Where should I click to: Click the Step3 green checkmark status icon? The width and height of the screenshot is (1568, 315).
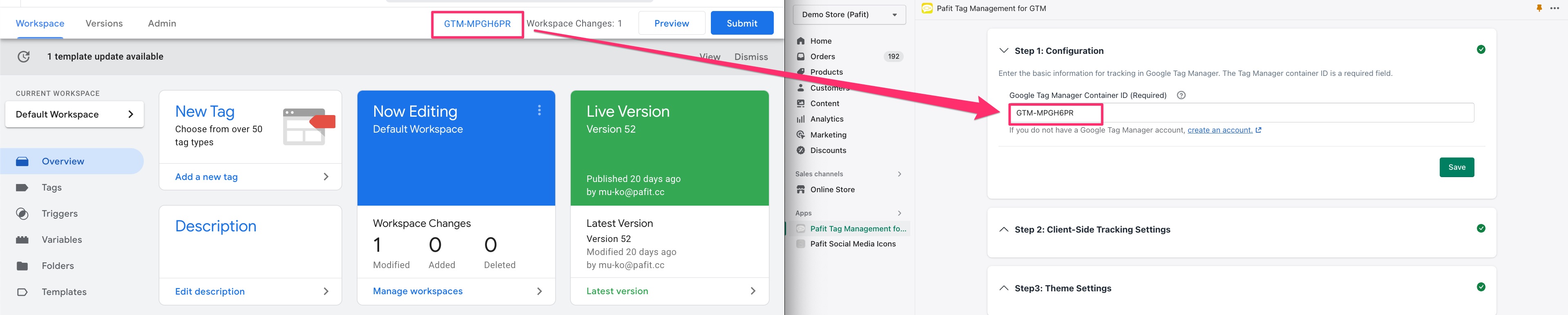pyautogui.click(x=1481, y=287)
